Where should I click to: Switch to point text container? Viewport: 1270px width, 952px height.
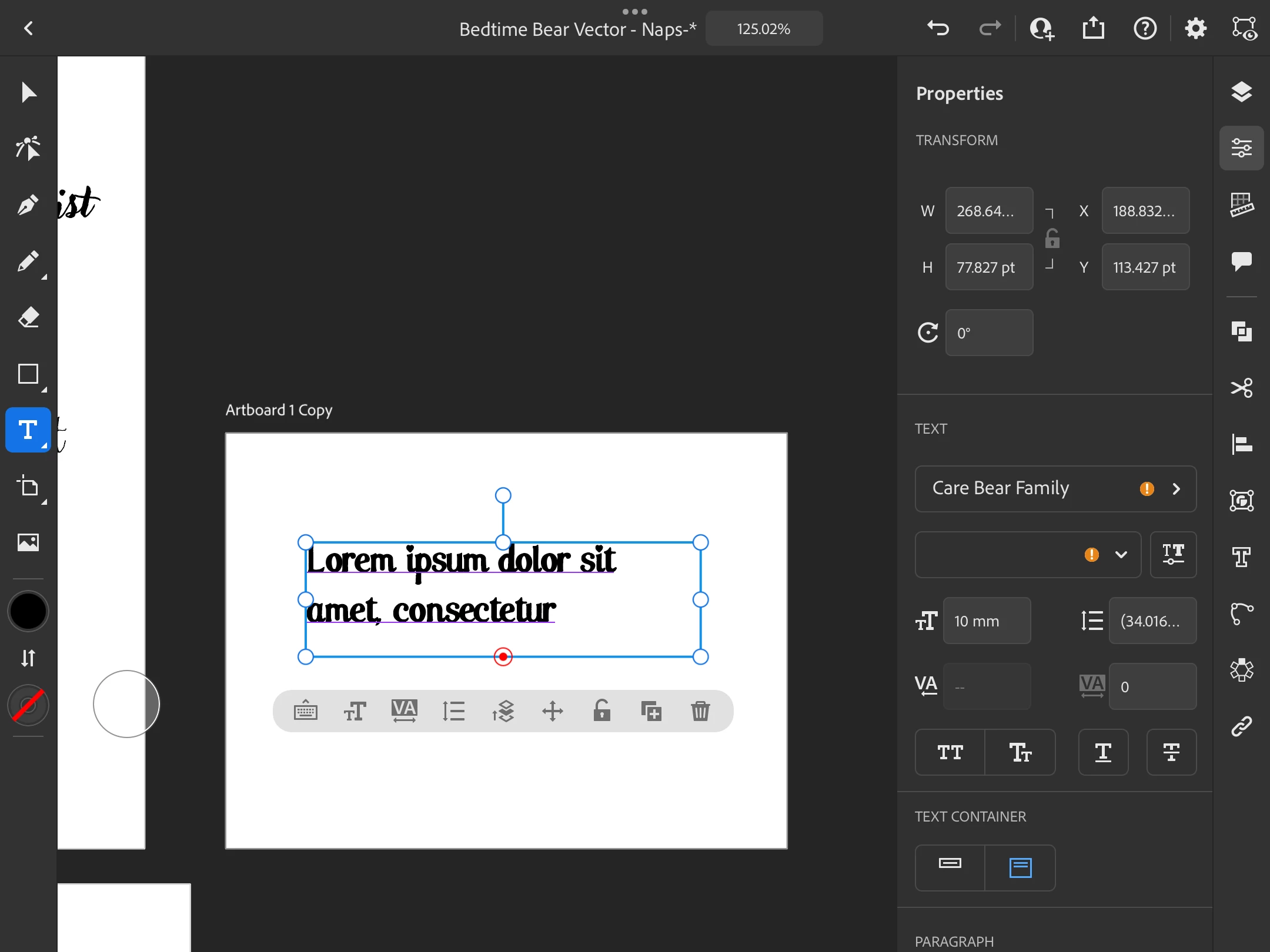950,867
